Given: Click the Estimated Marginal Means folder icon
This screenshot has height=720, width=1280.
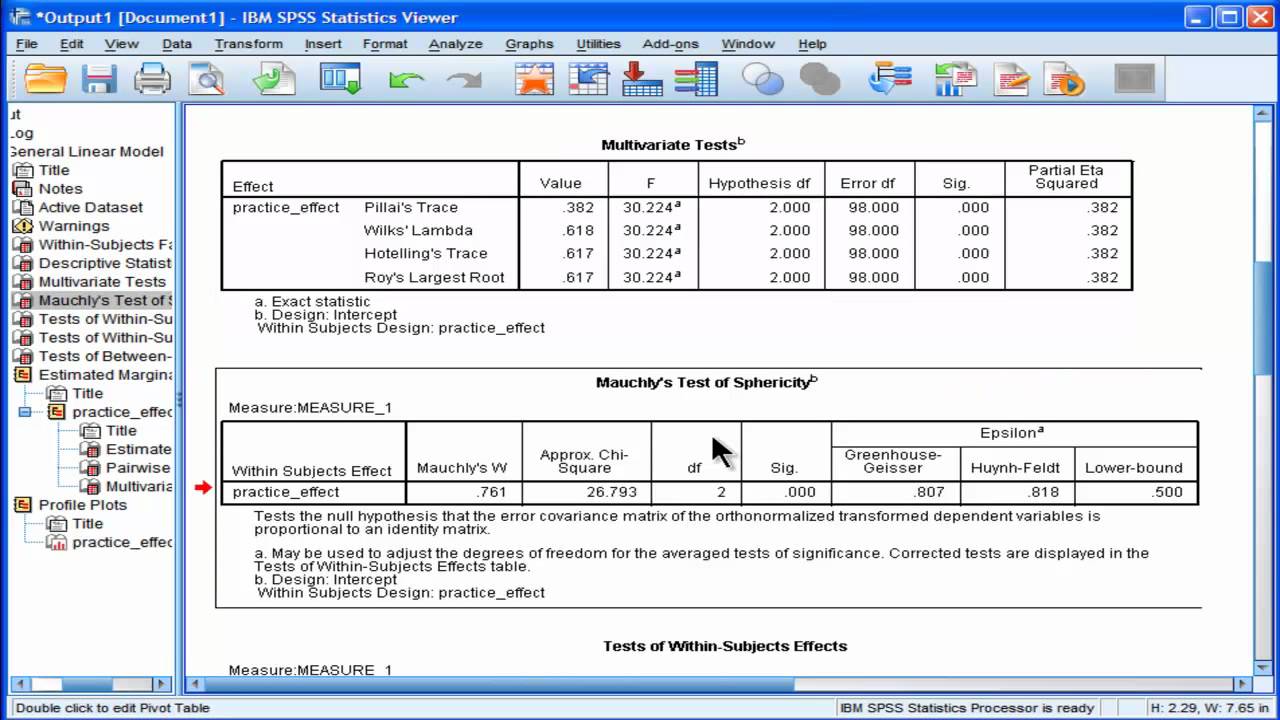Looking at the screenshot, I should click(x=22, y=375).
